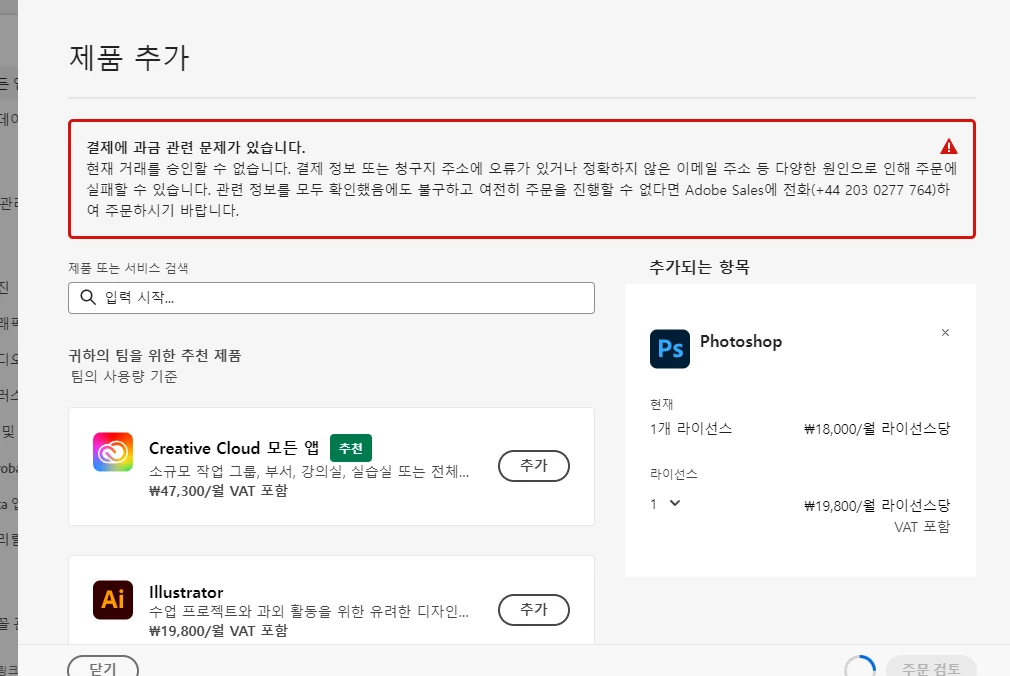Click the search magnifier icon
Image resolution: width=1010 pixels, height=676 pixels.
click(88, 296)
